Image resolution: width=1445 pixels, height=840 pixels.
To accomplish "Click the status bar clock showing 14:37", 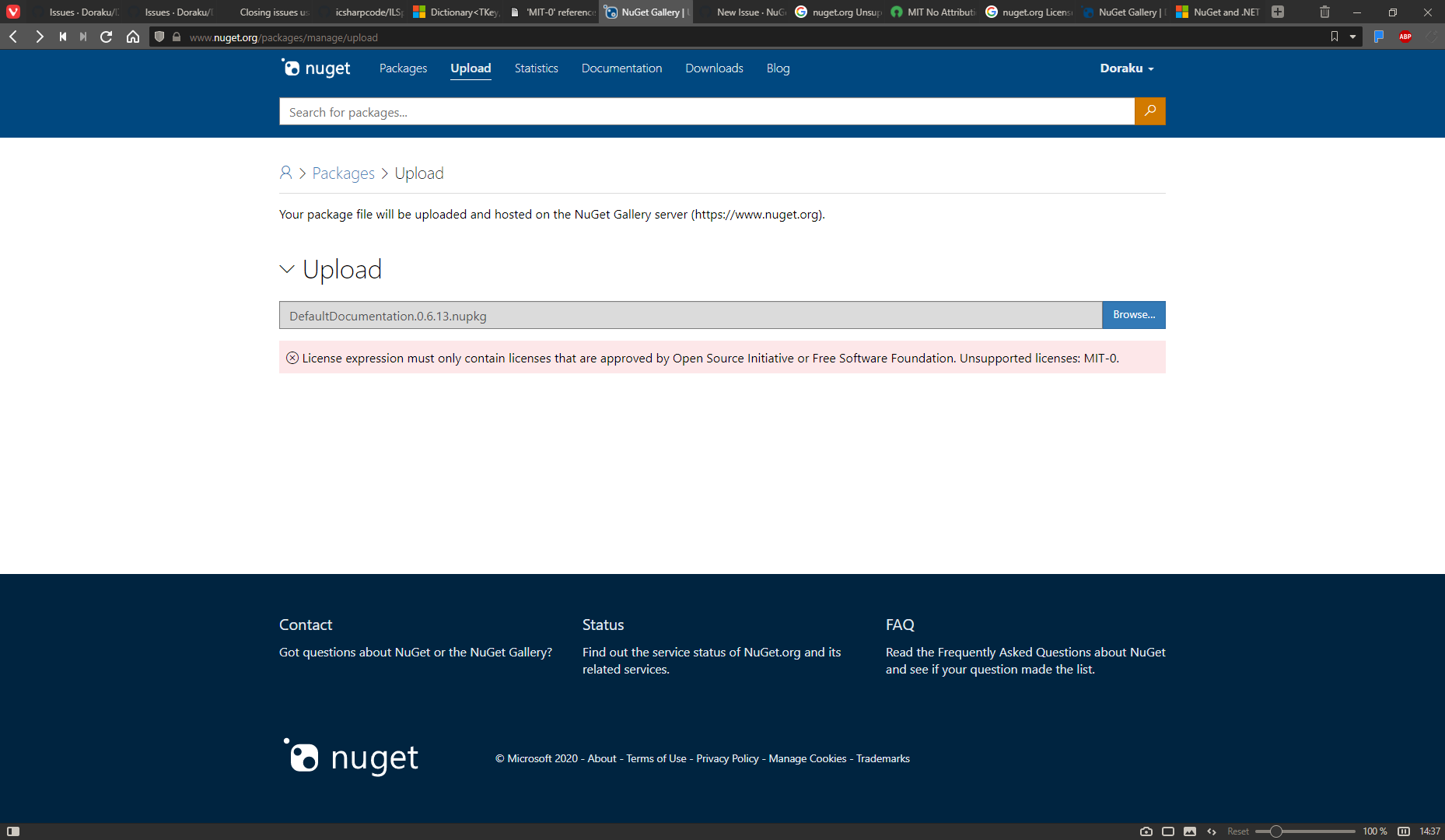I will pos(1429,831).
